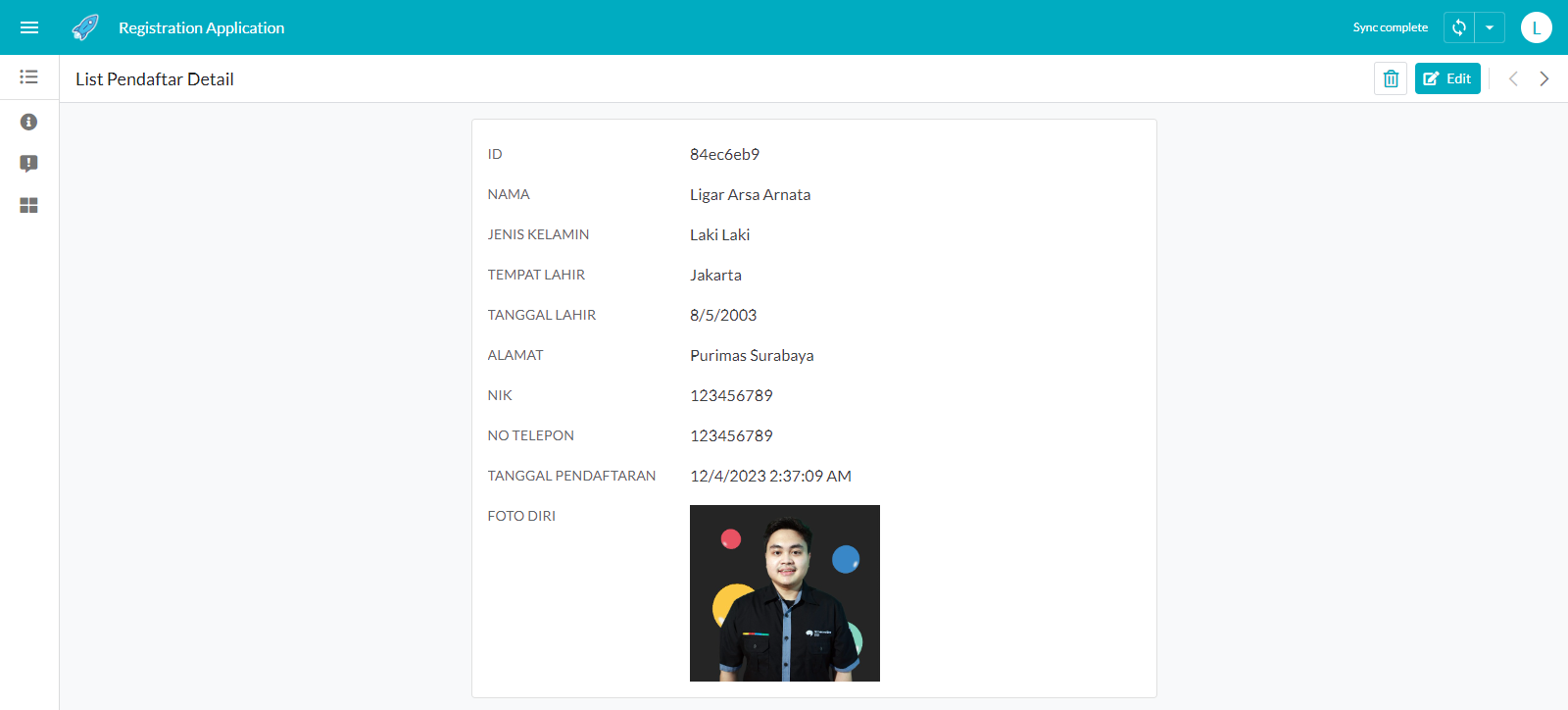Select the Laki Laki value

719,234
